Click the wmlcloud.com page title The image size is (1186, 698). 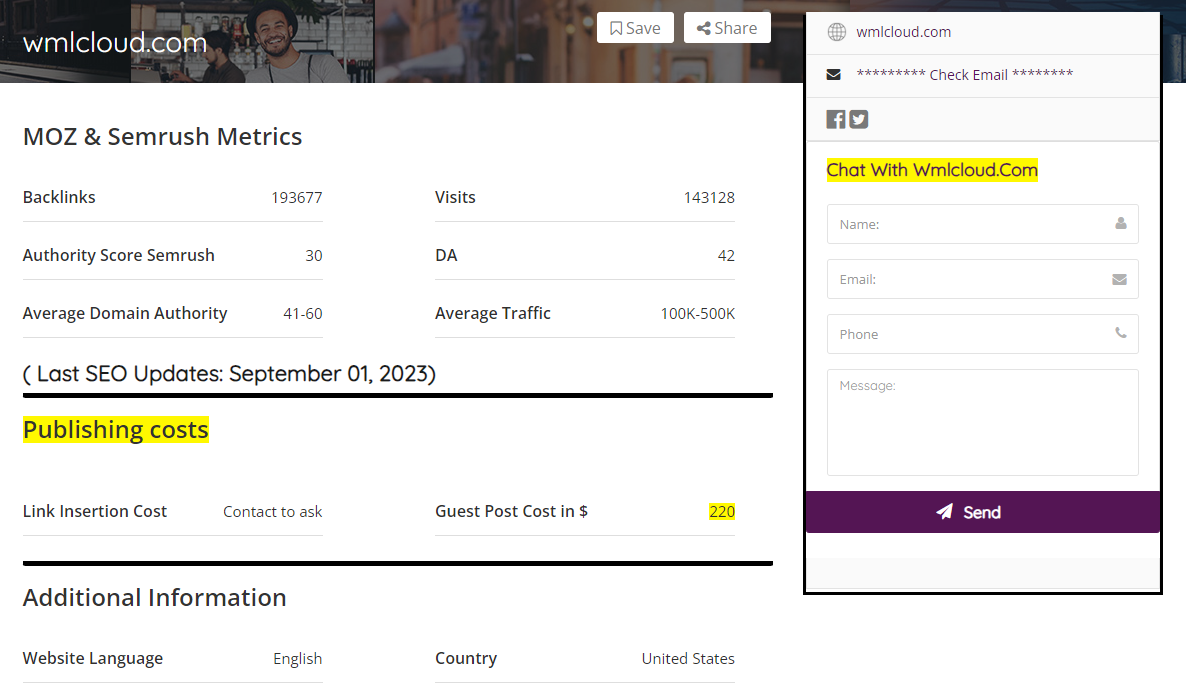115,43
